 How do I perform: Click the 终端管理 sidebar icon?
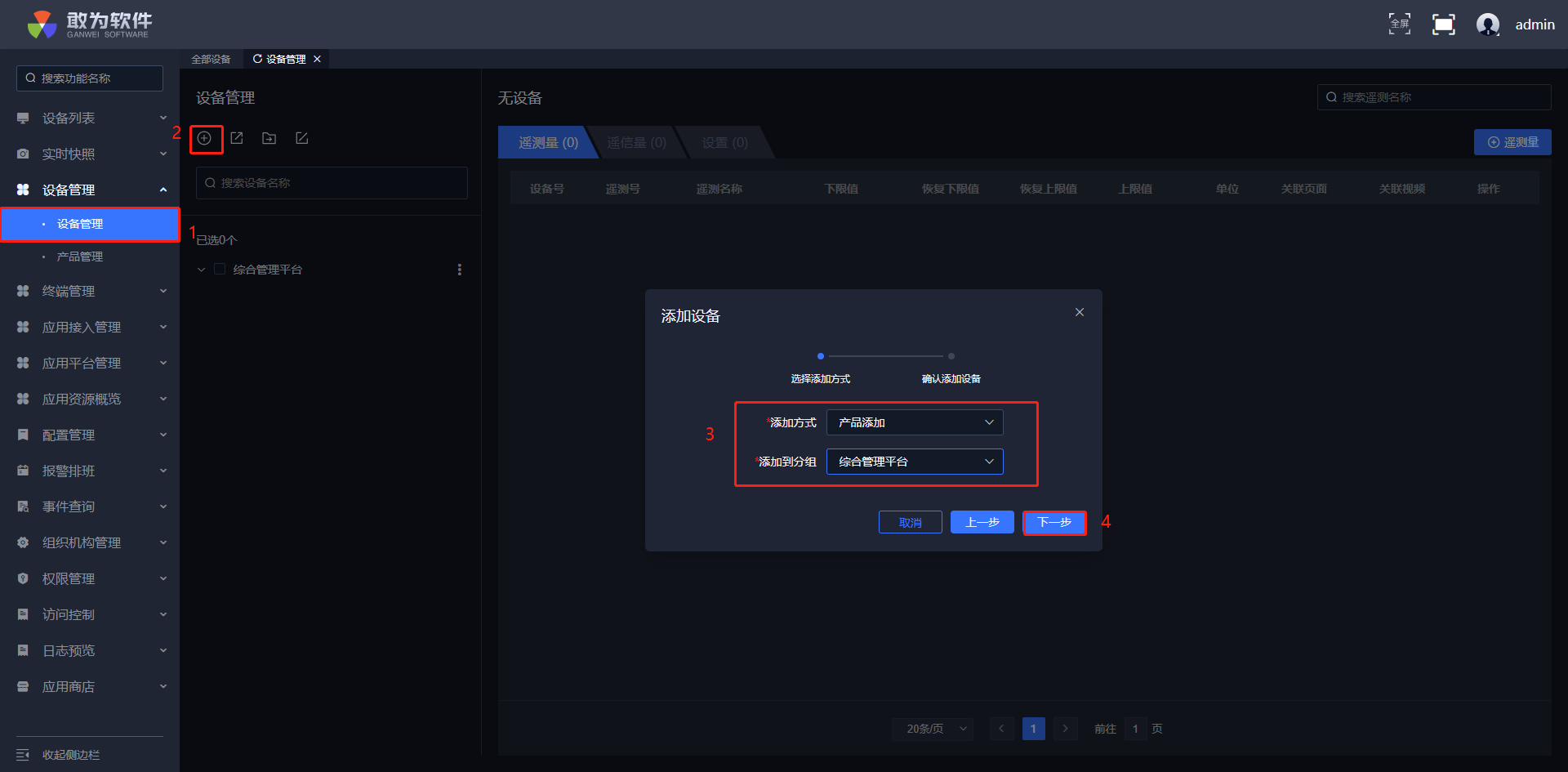pyautogui.click(x=23, y=292)
